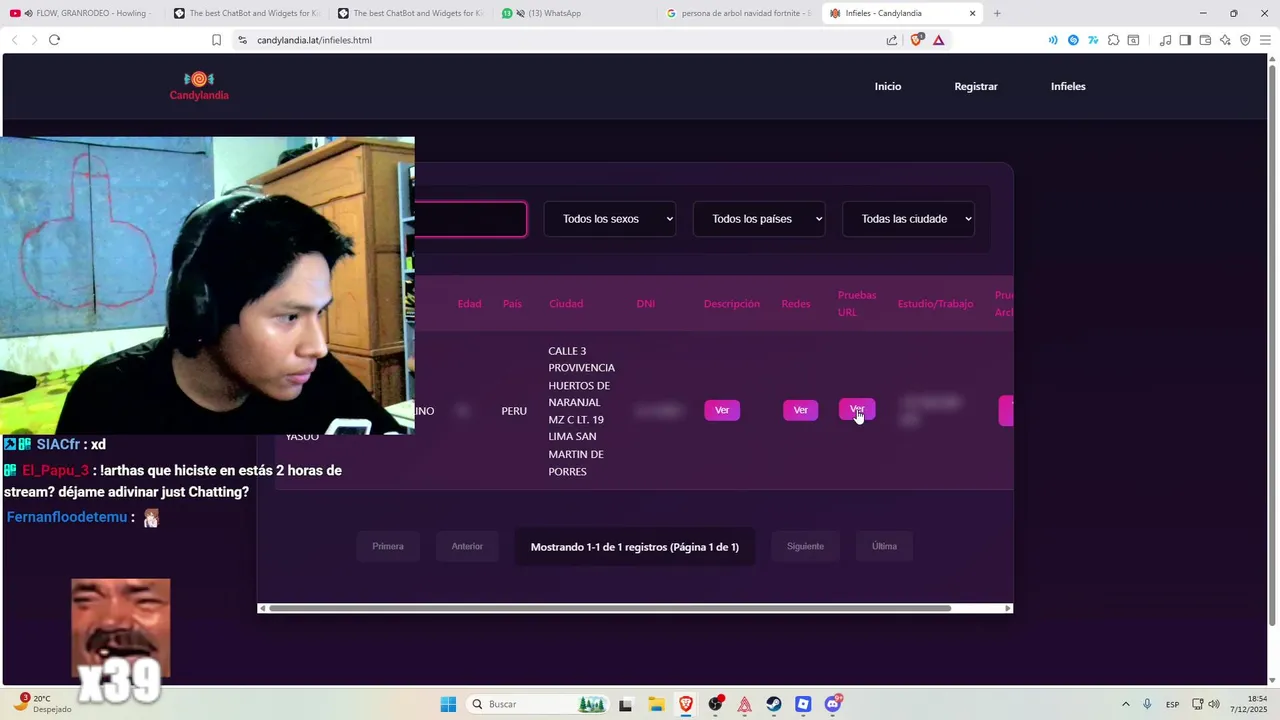Open a new browser tab
The image size is (1280, 720).
[x=997, y=13]
